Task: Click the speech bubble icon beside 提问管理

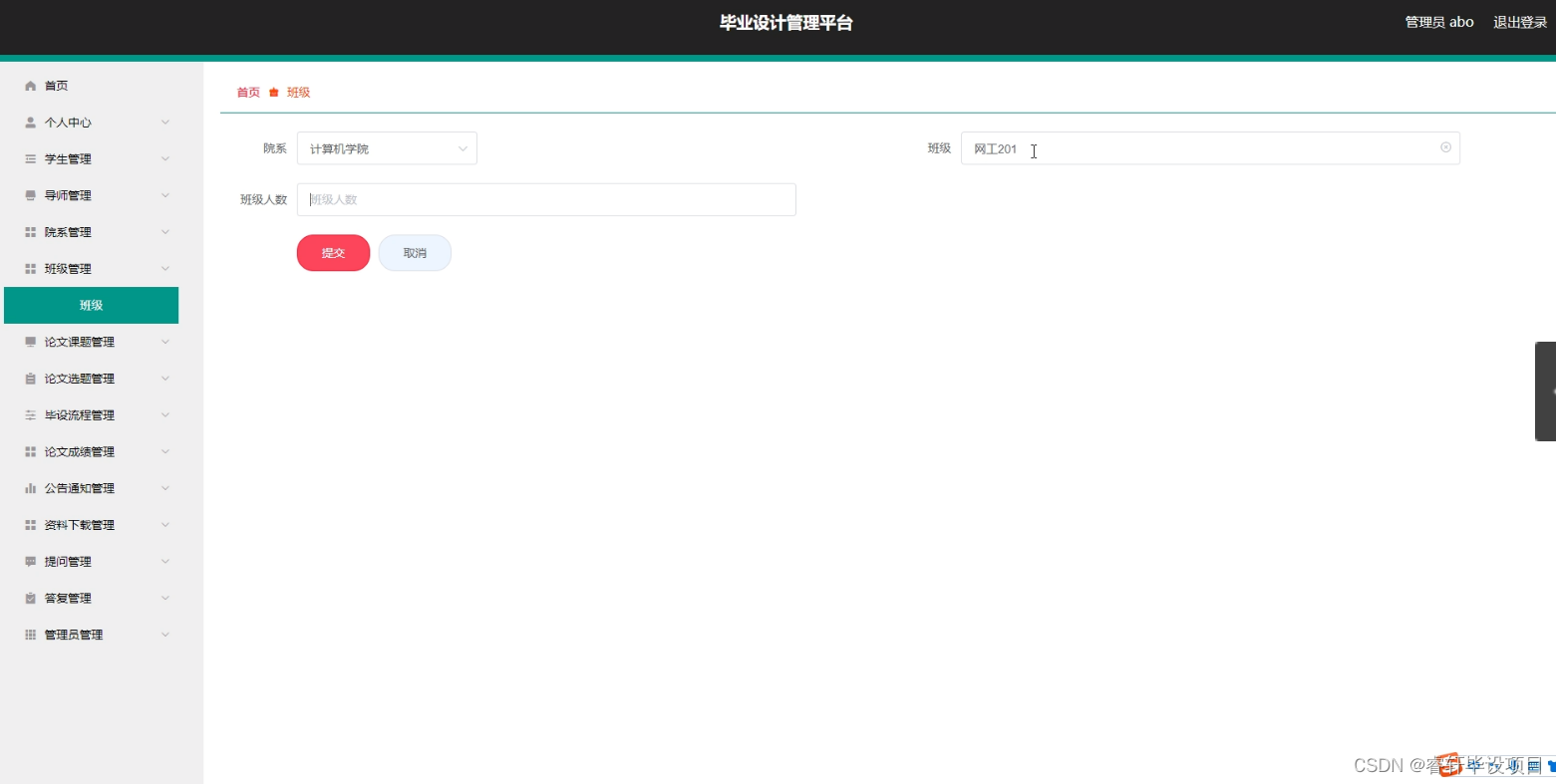Action: coord(30,561)
